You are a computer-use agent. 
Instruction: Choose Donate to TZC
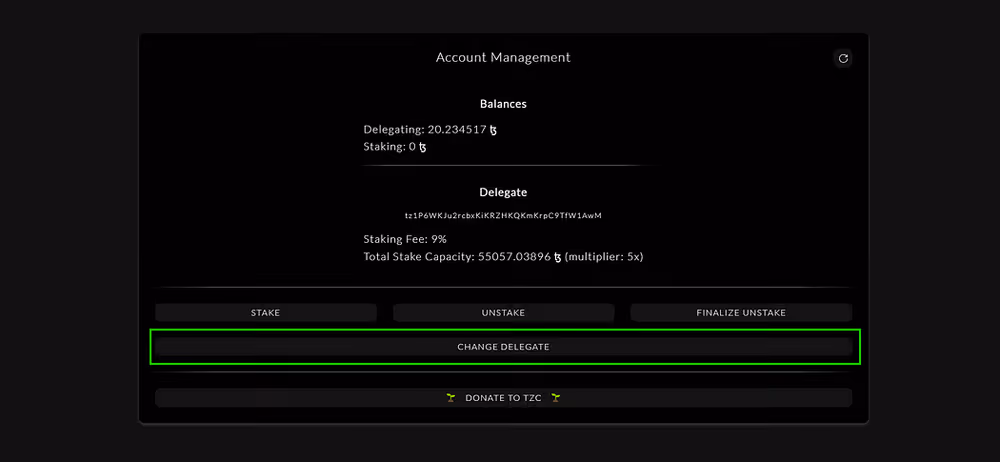(503, 398)
